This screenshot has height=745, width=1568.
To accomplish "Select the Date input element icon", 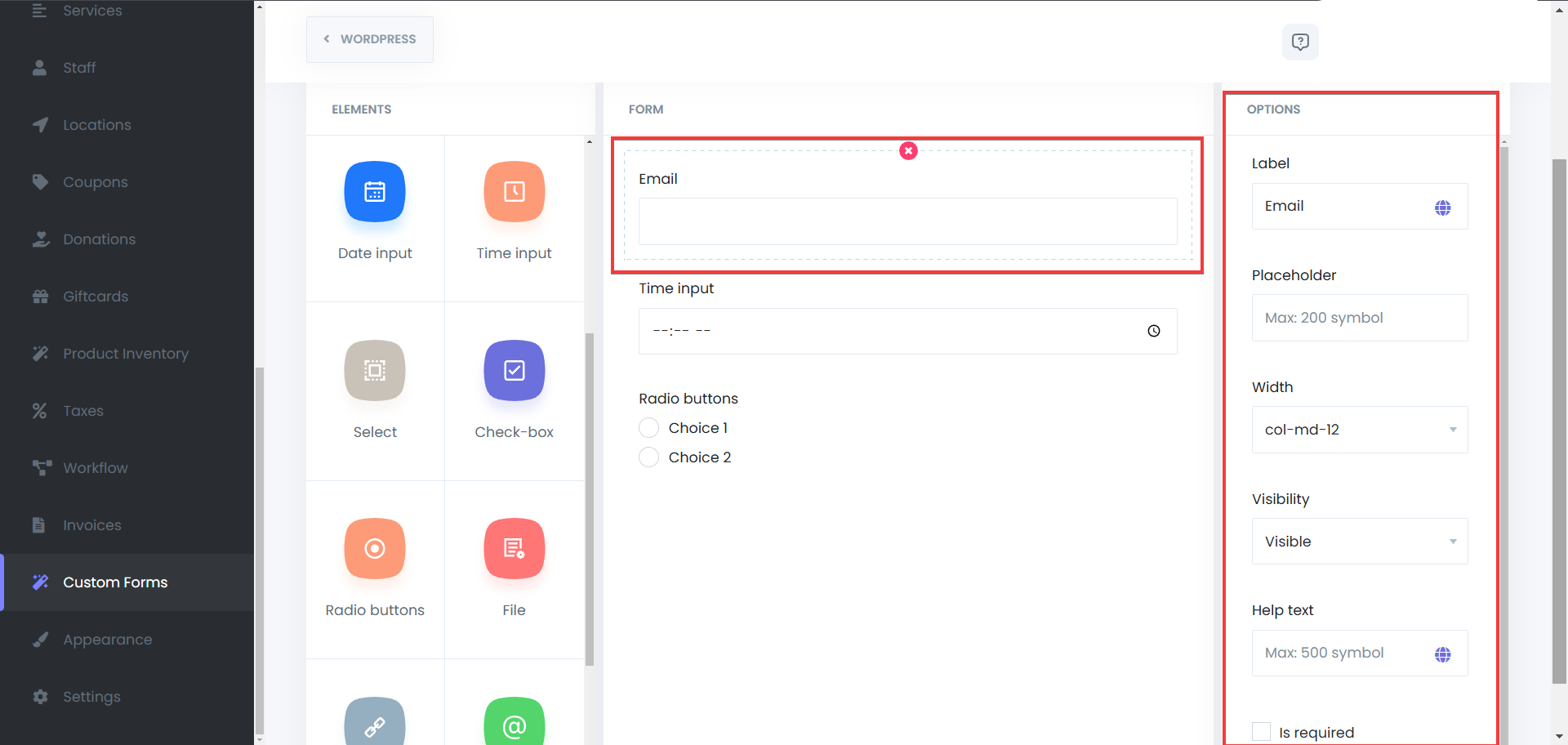I will coord(375,192).
